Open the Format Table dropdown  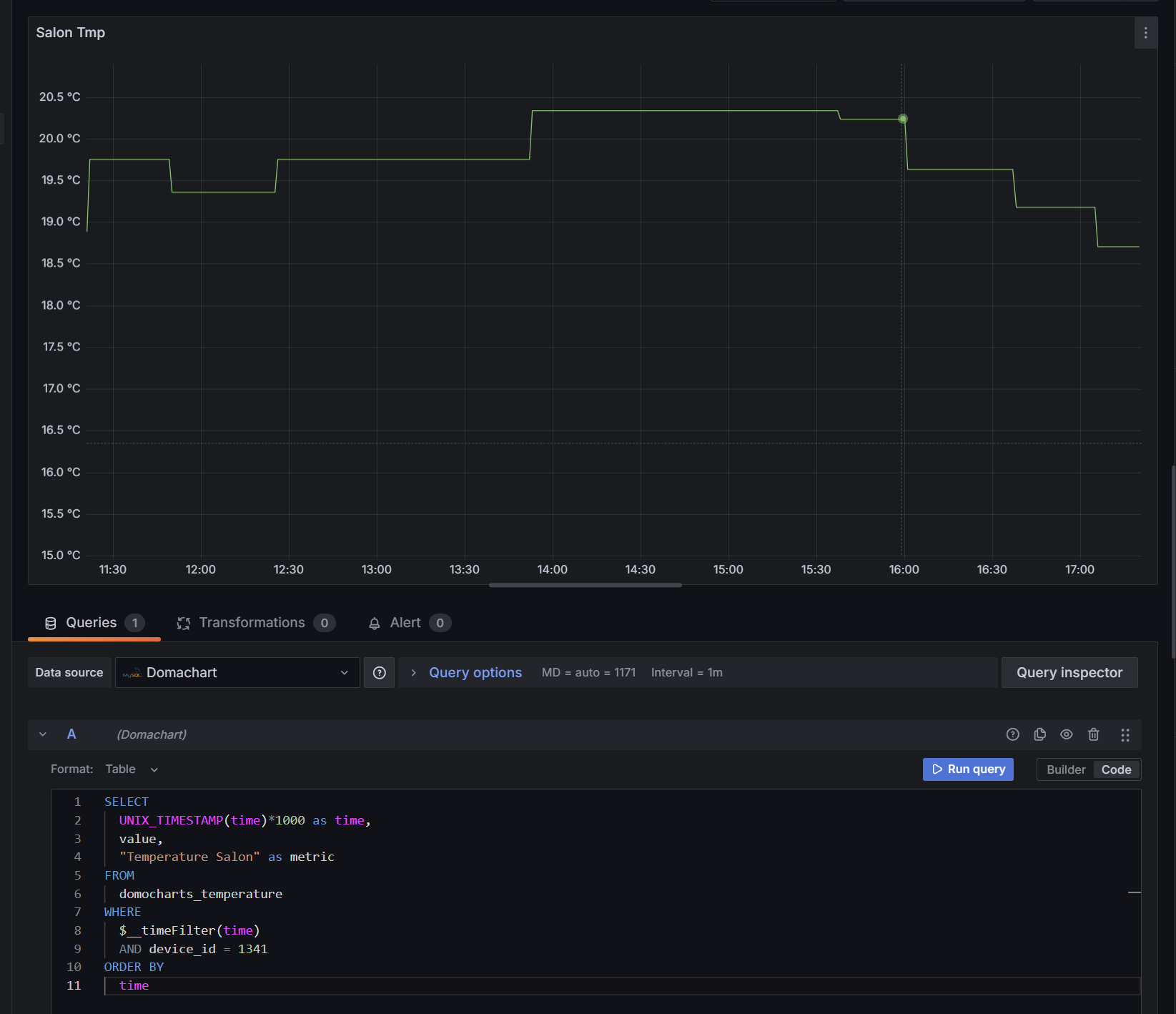(x=132, y=769)
